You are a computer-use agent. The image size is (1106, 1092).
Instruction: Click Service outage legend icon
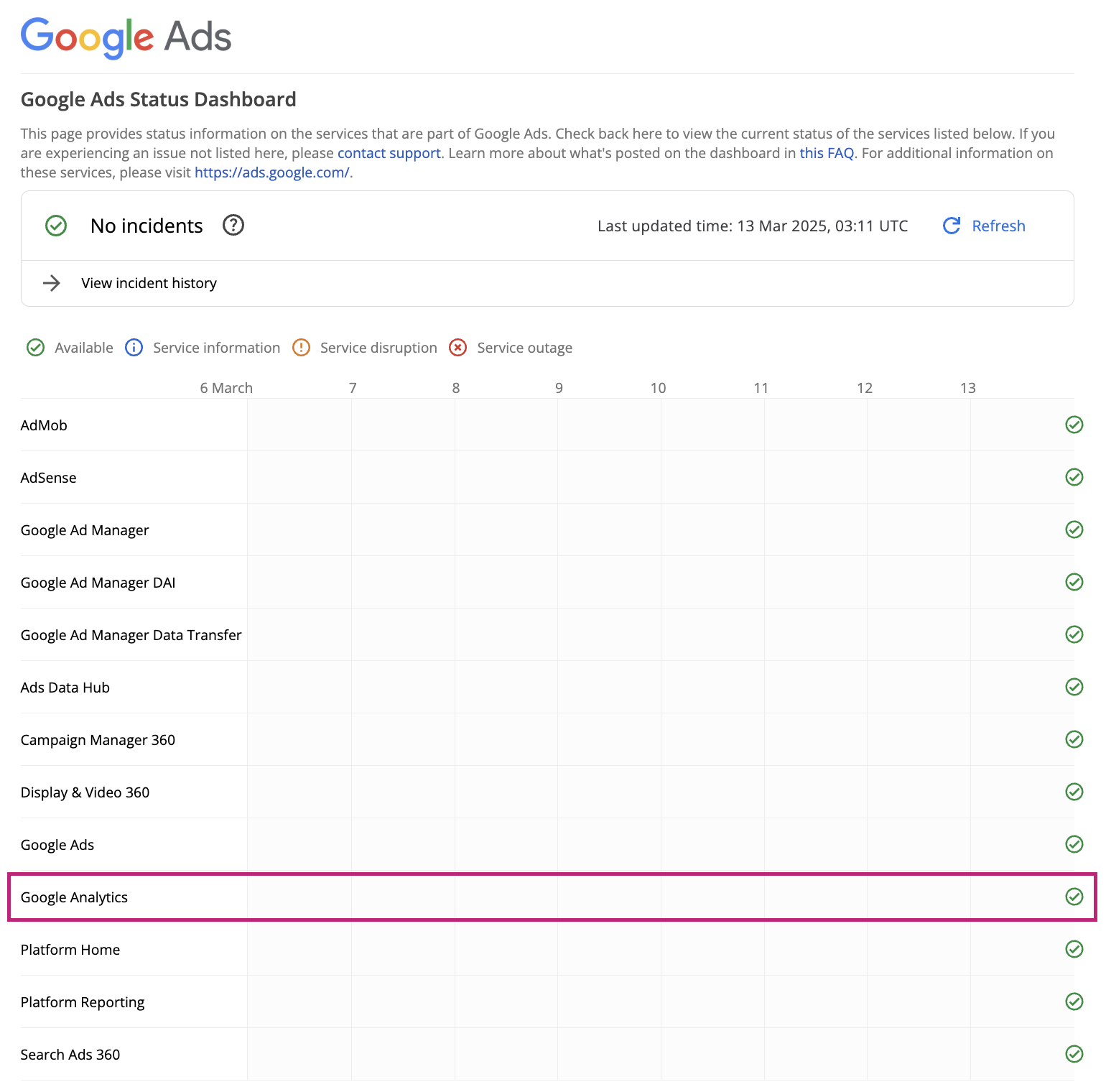coord(457,348)
